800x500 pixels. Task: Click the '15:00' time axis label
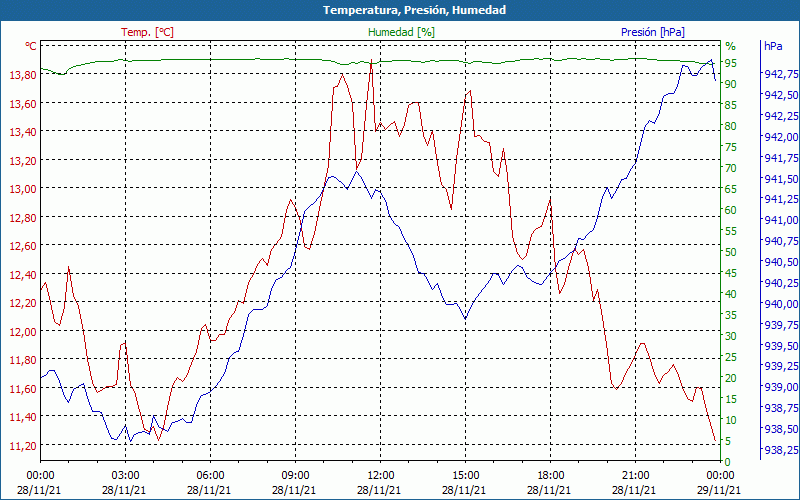click(465, 476)
